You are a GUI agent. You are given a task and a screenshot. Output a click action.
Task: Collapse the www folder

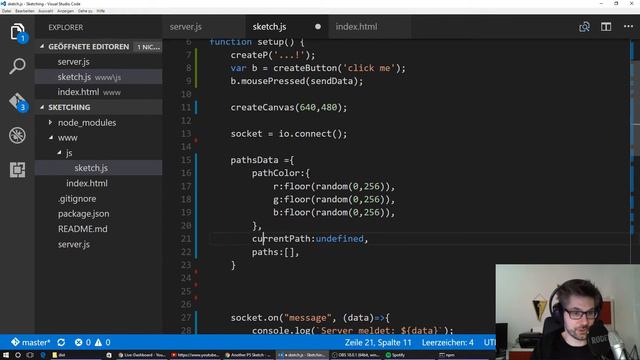click(51, 138)
